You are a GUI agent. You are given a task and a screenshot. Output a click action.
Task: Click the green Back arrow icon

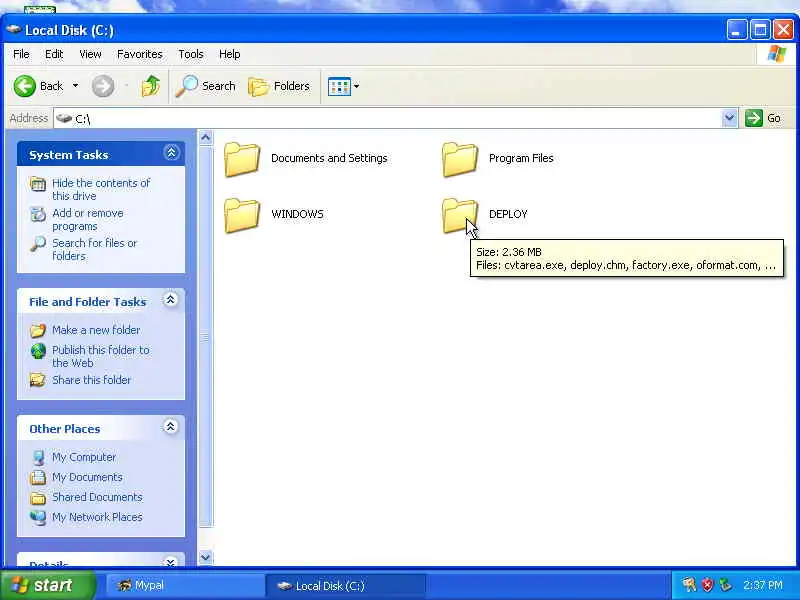[x=24, y=86]
